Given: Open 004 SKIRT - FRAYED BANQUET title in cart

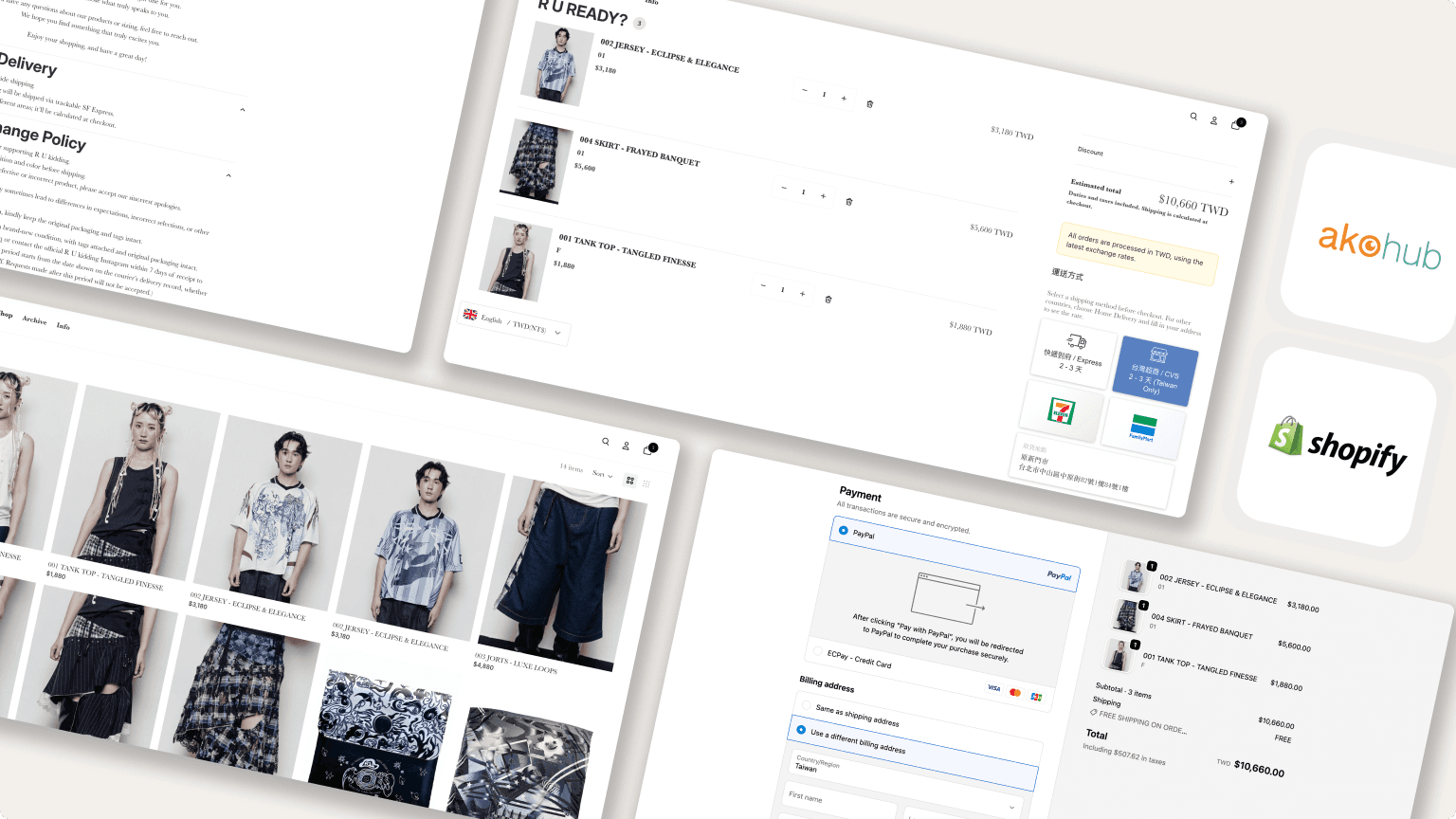Looking at the screenshot, I should click(640, 151).
